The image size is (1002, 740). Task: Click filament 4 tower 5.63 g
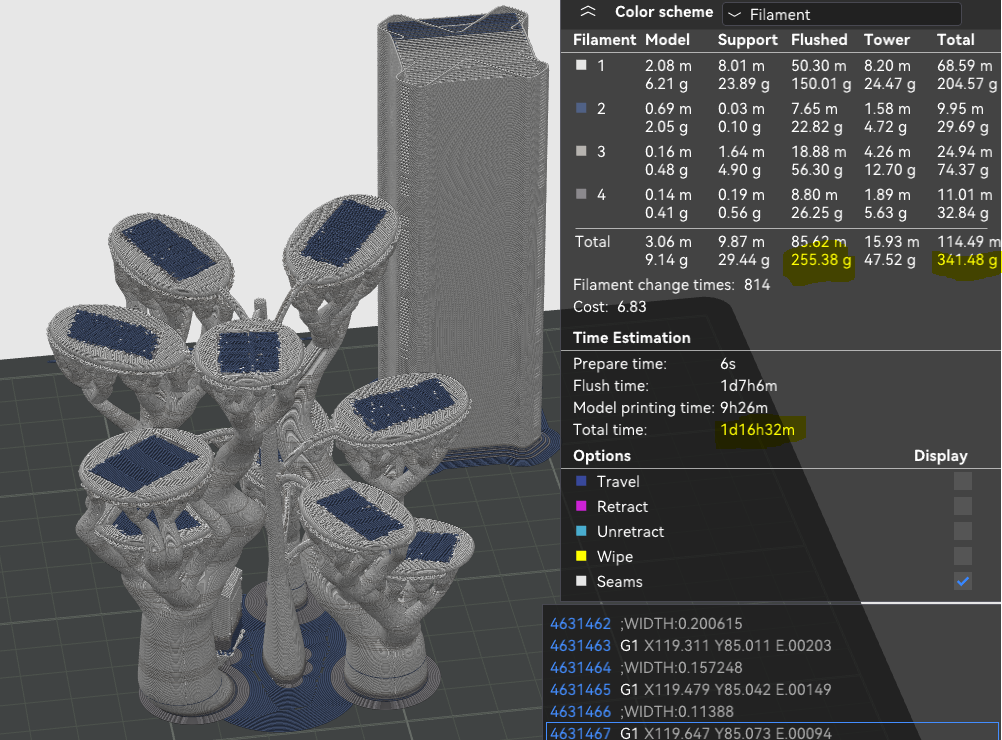tap(885, 213)
